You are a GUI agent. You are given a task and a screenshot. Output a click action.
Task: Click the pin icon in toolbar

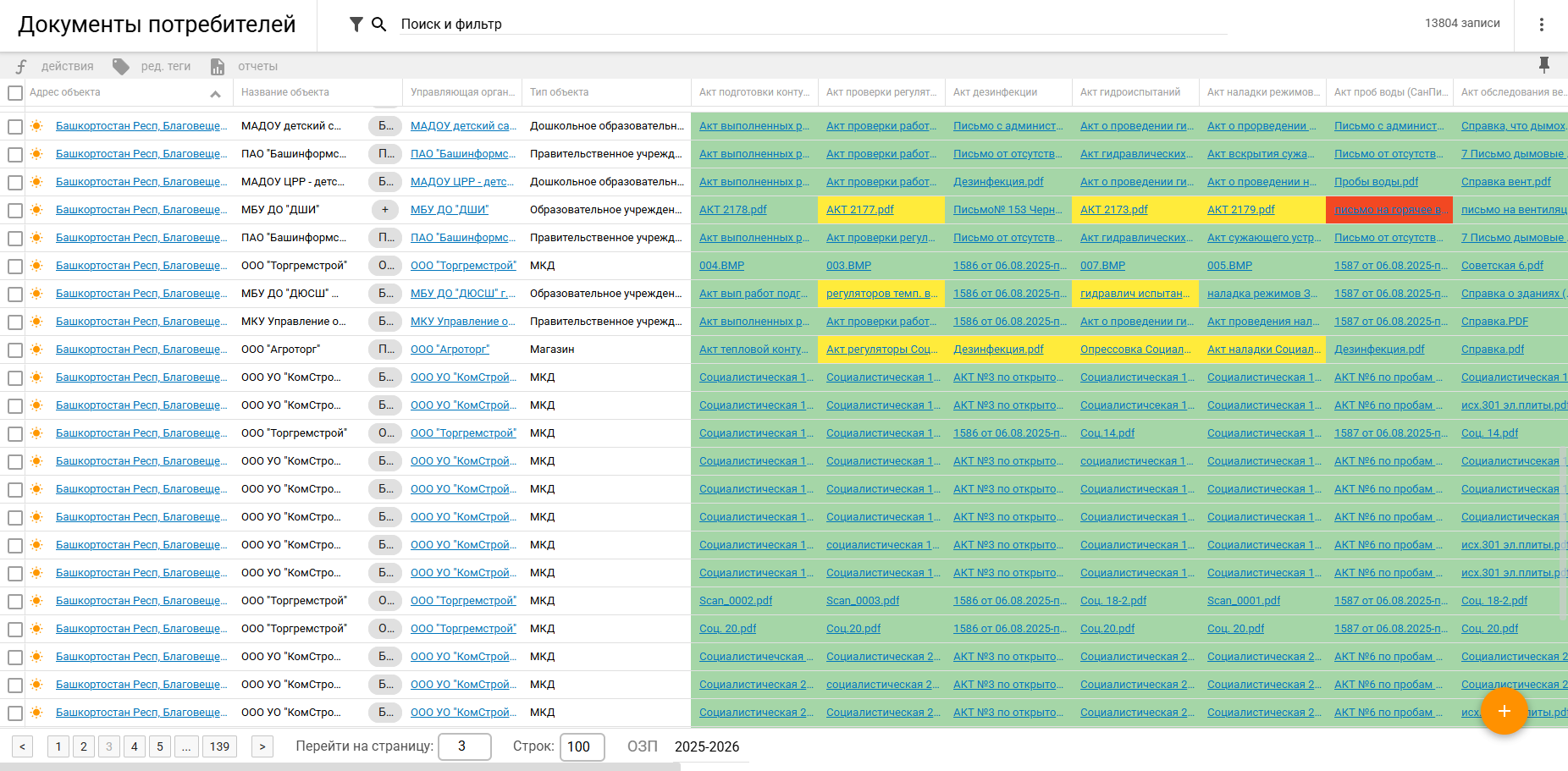point(1543,65)
